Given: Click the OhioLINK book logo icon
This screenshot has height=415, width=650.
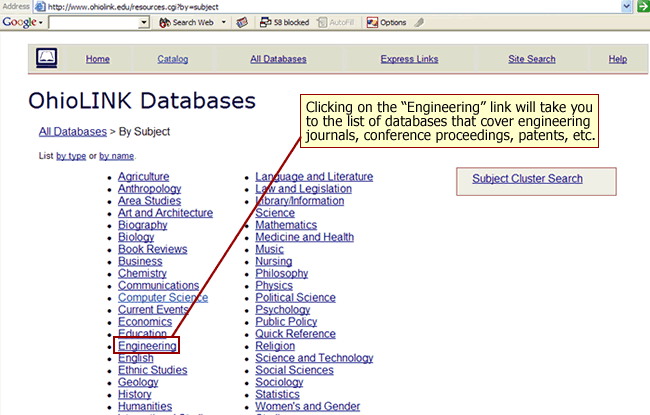Looking at the screenshot, I should (x=46, y=58).
